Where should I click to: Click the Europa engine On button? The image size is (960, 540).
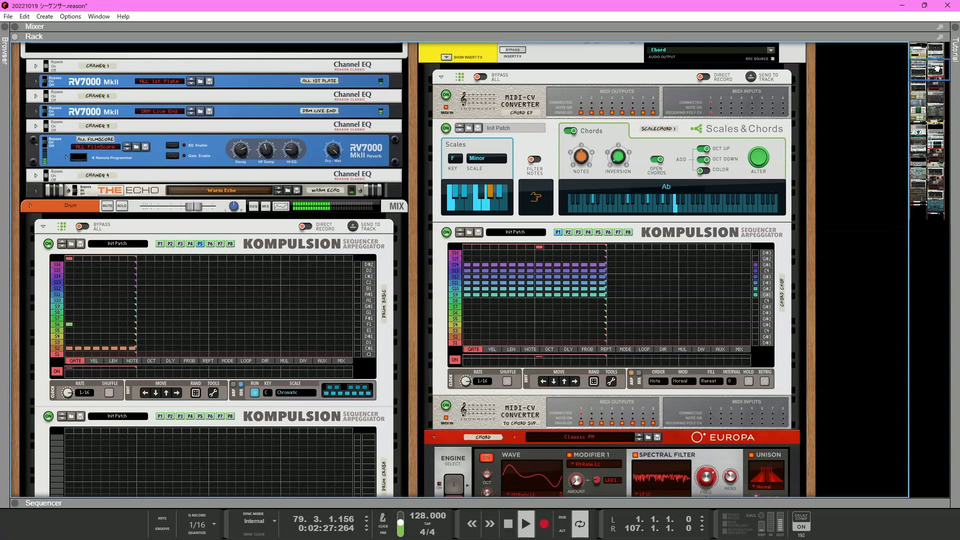tap(486, 457)
